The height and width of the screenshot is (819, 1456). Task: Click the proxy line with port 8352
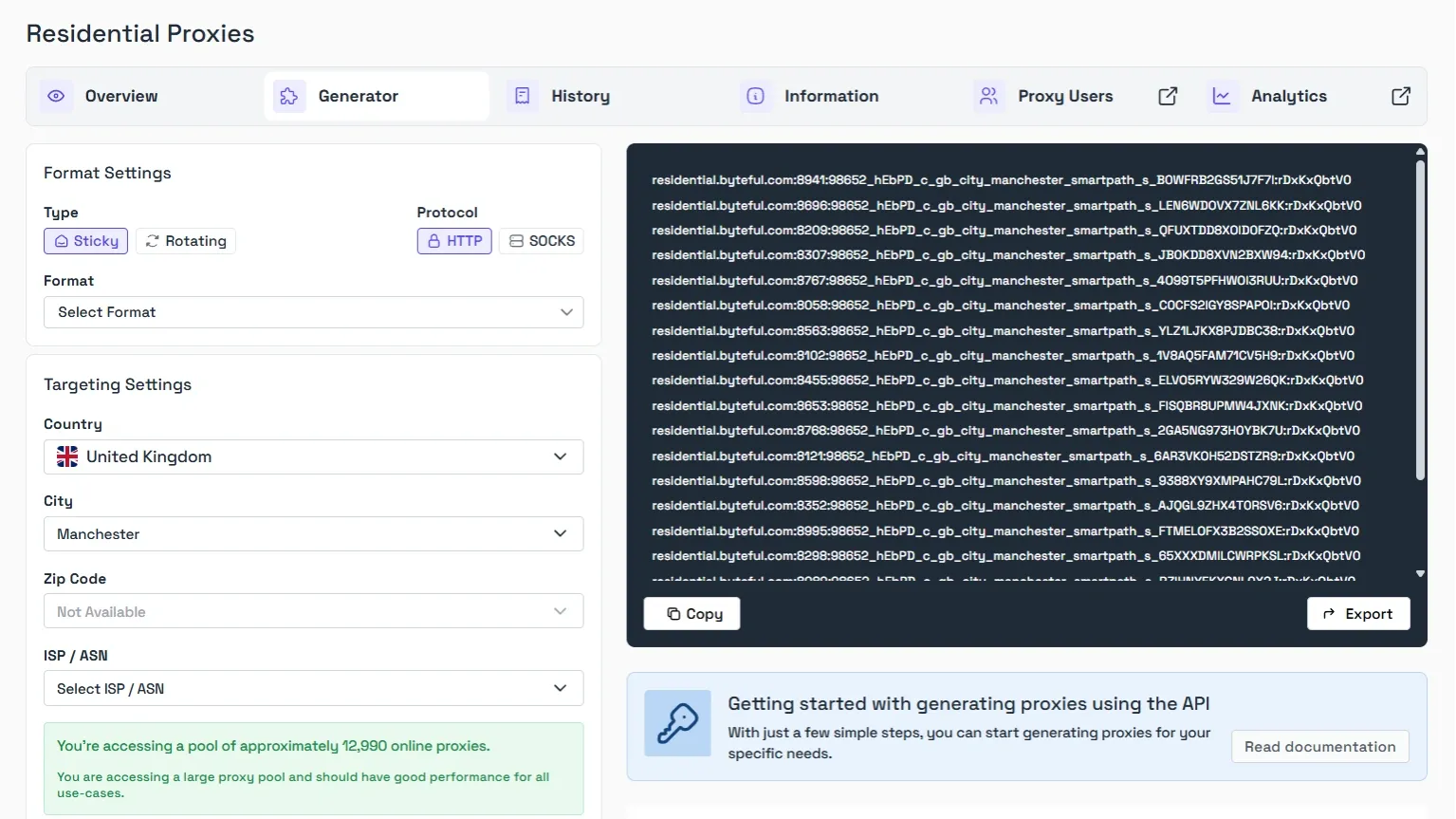1005,506
